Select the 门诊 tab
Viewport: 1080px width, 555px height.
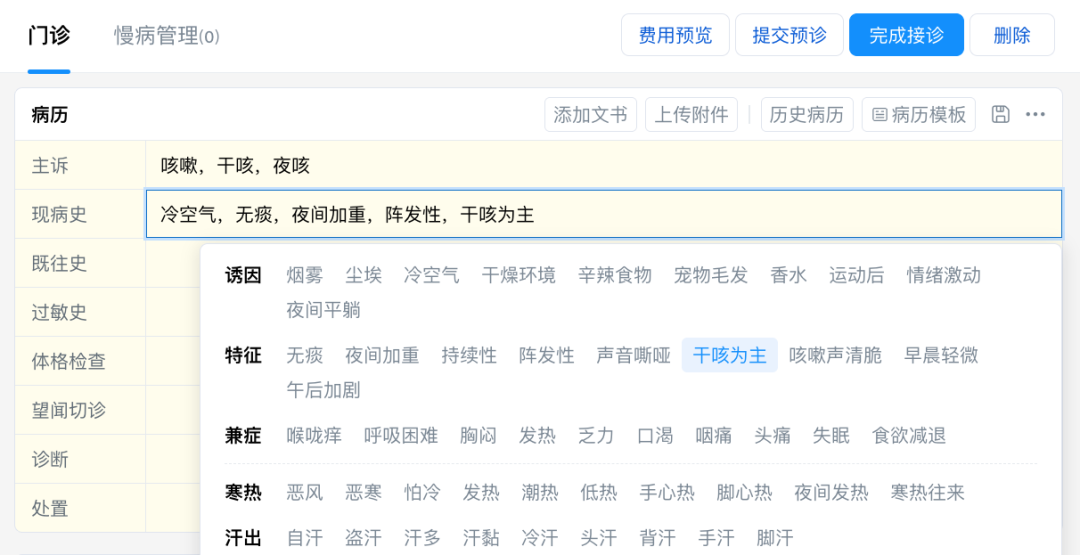(x=49, y=36)
